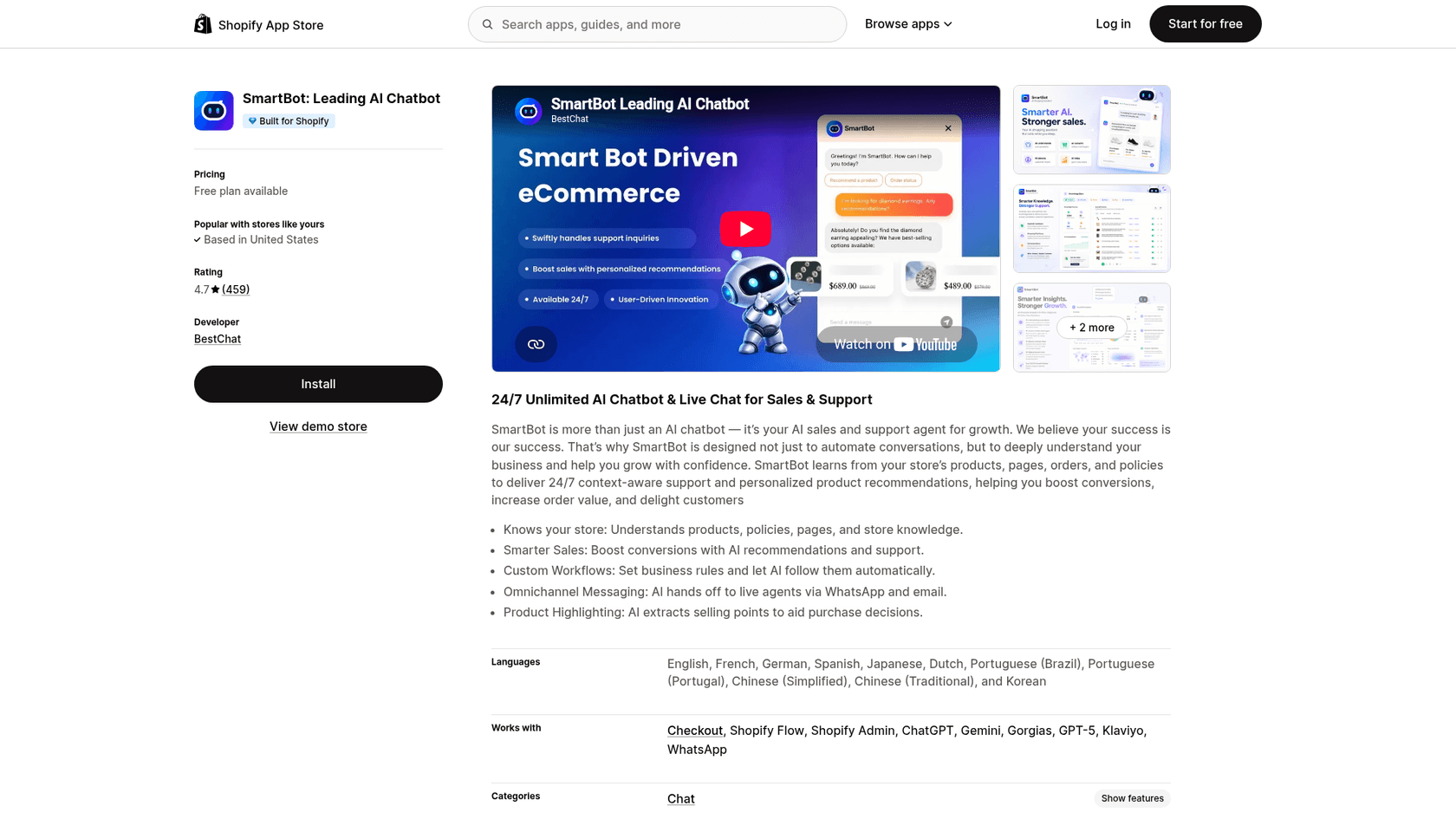Open the Chat category link

tap(680, 799)
